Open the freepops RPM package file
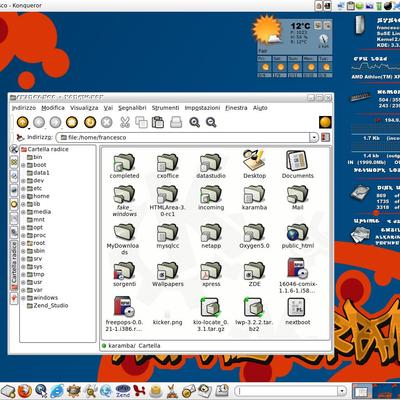Viewport: 400px width, 400px height. click(x=124, y=313)
